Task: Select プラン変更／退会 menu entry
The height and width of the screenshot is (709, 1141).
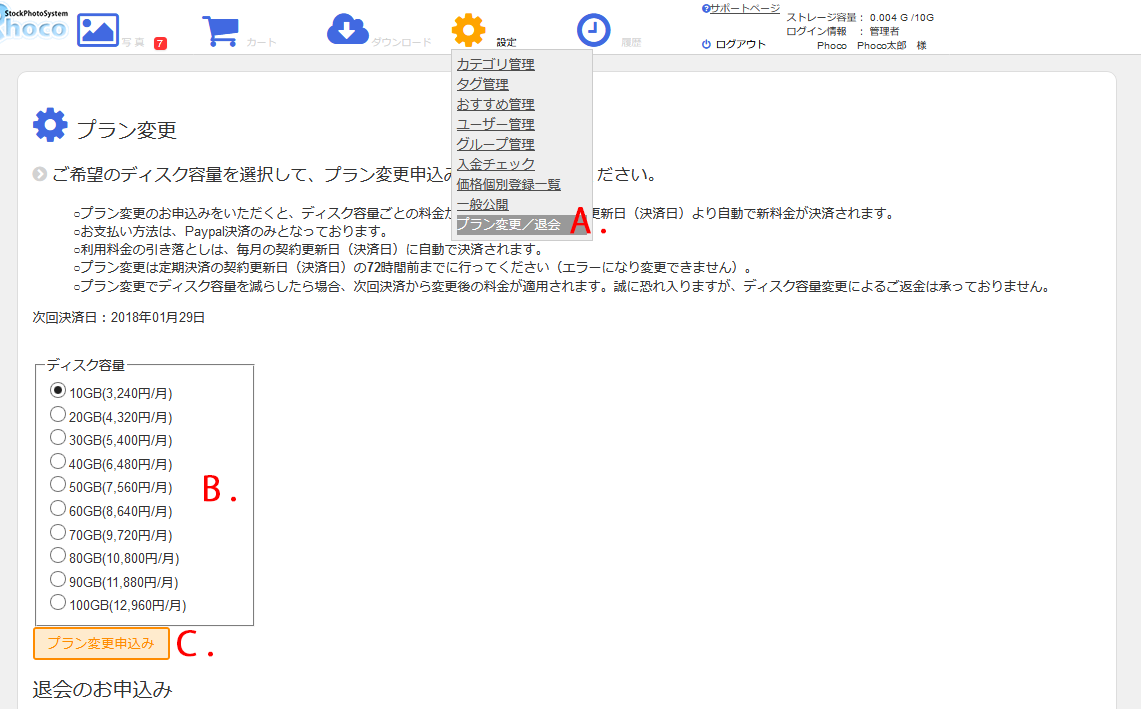Action: click(x=508, y=225)
